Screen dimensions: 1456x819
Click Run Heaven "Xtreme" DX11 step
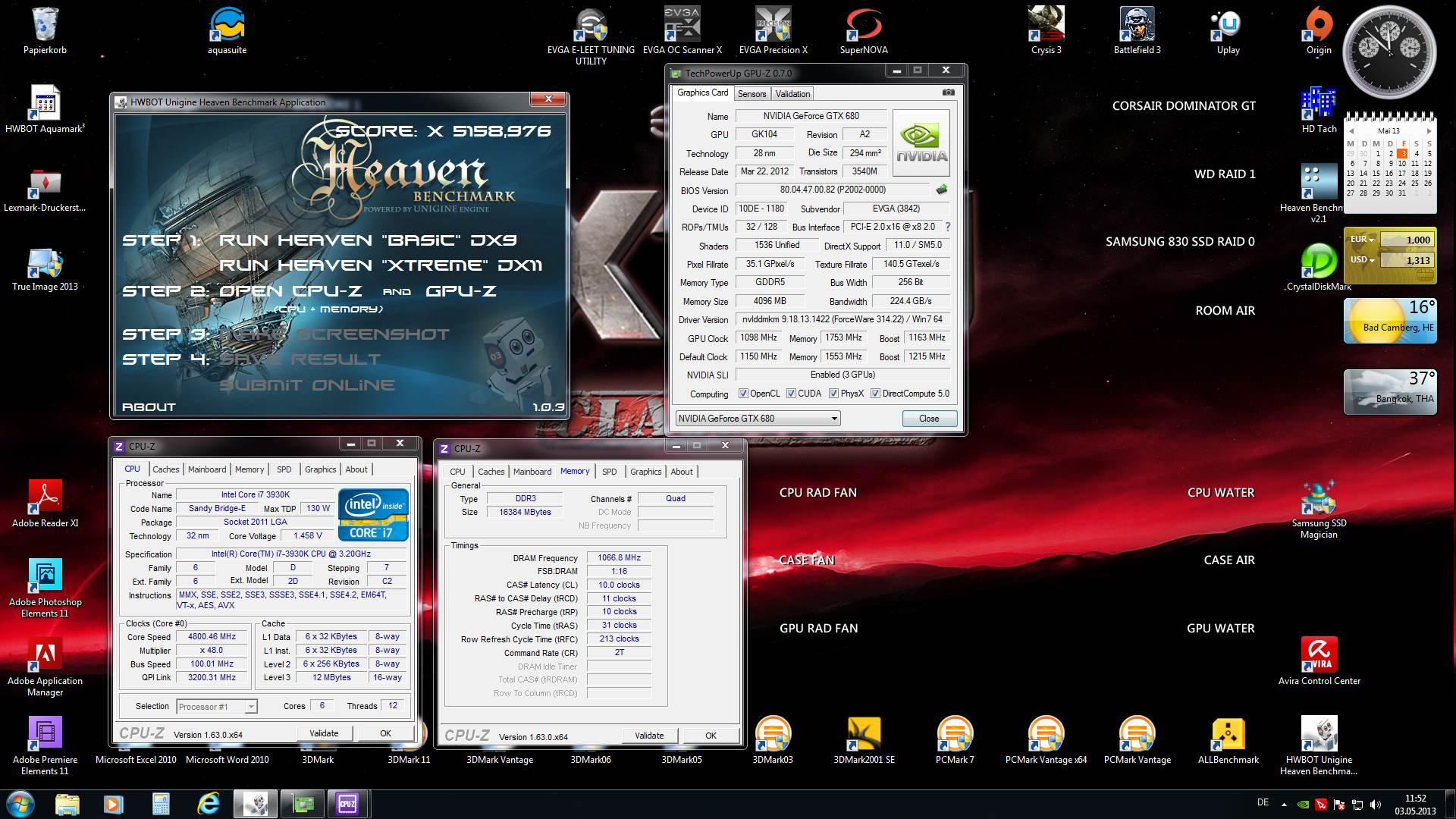(x=381, y=265)
